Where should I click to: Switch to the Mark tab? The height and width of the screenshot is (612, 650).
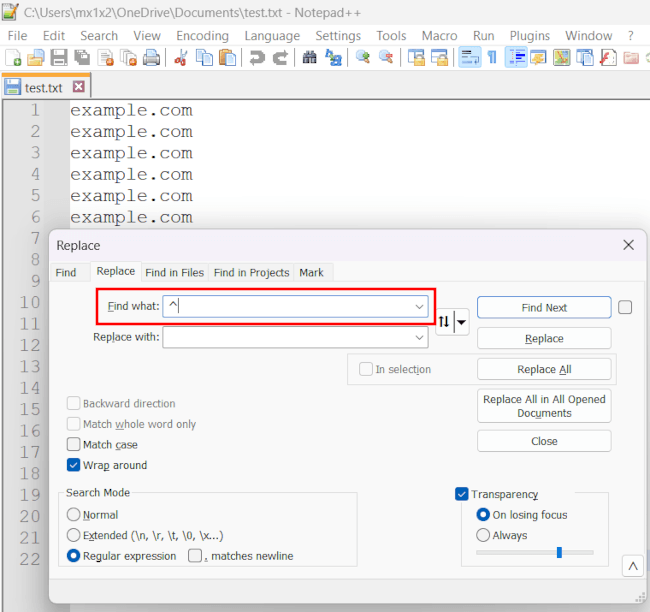[x=311, y=272]
